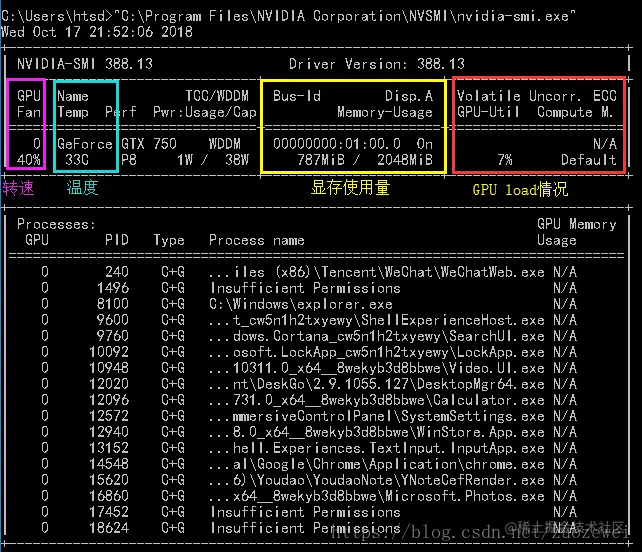Click the compute mode value 'Default'

pos(589,160)
